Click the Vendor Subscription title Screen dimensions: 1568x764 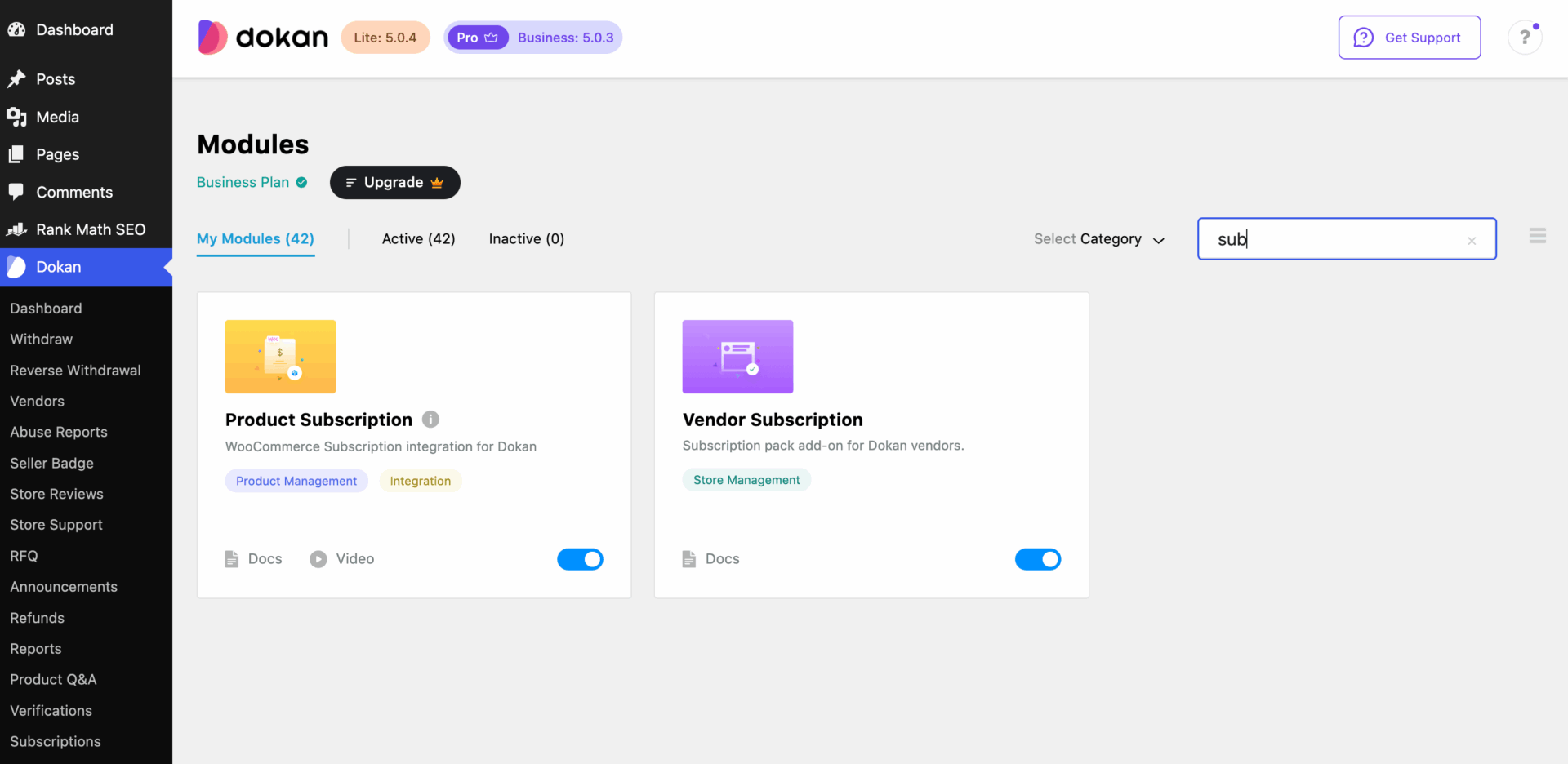(x=773, y=420)
